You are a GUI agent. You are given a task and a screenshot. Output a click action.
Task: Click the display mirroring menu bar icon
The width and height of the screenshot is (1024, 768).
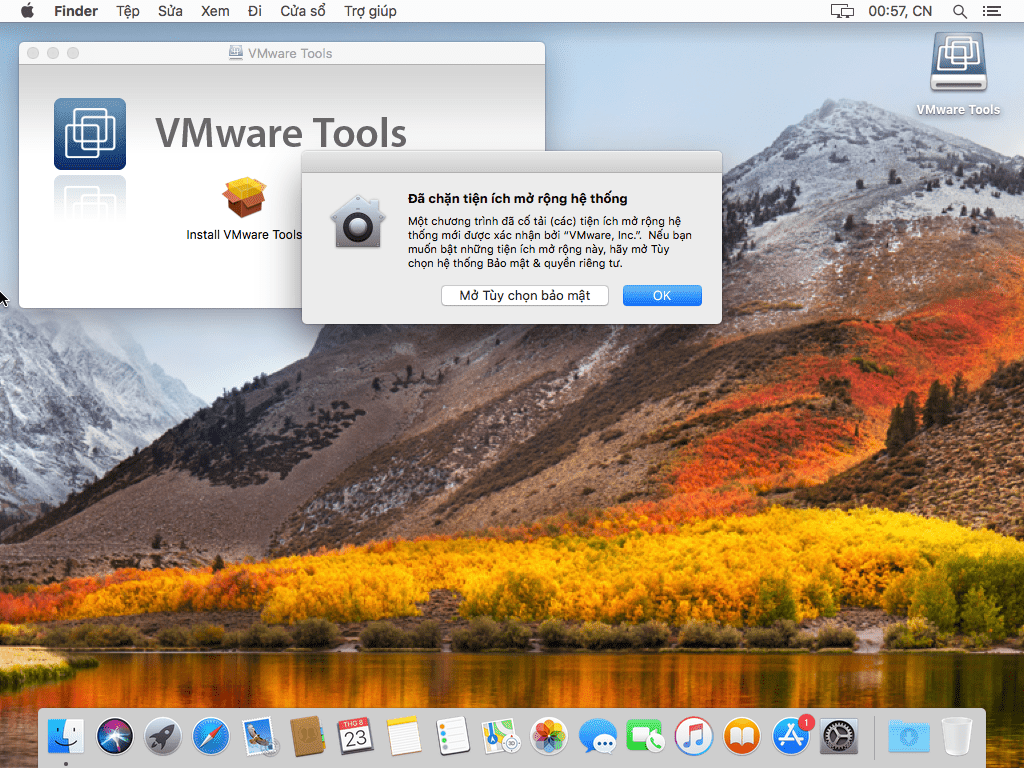coord(842,11)
